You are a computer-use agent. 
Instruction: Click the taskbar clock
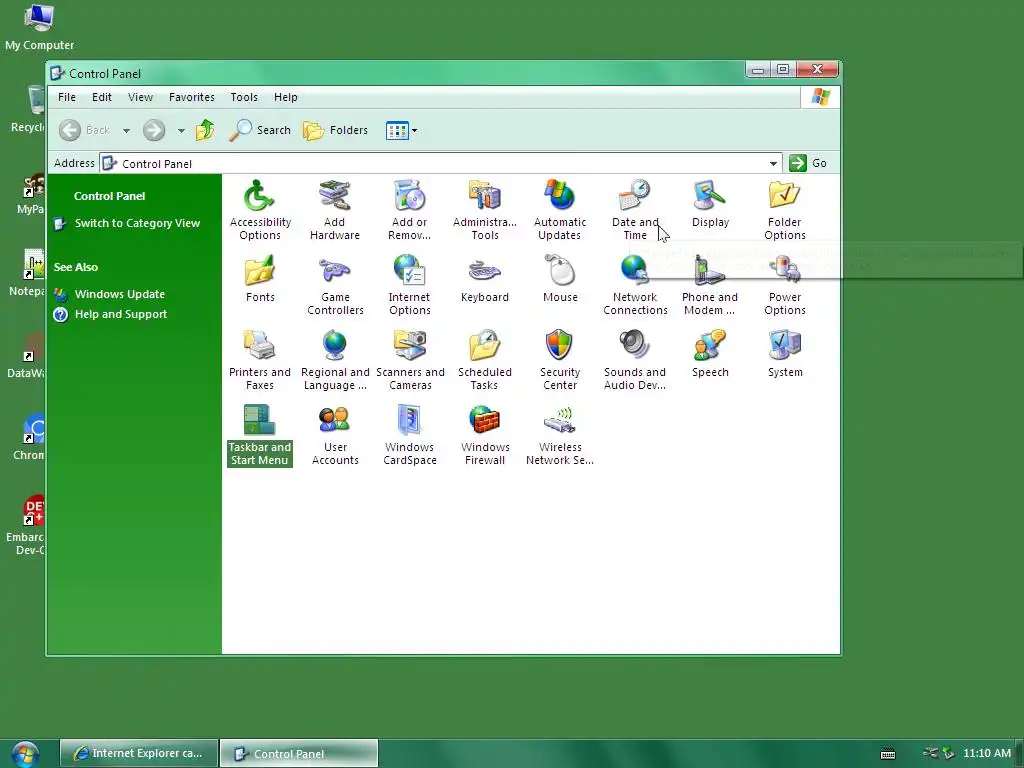click(987, 753)
